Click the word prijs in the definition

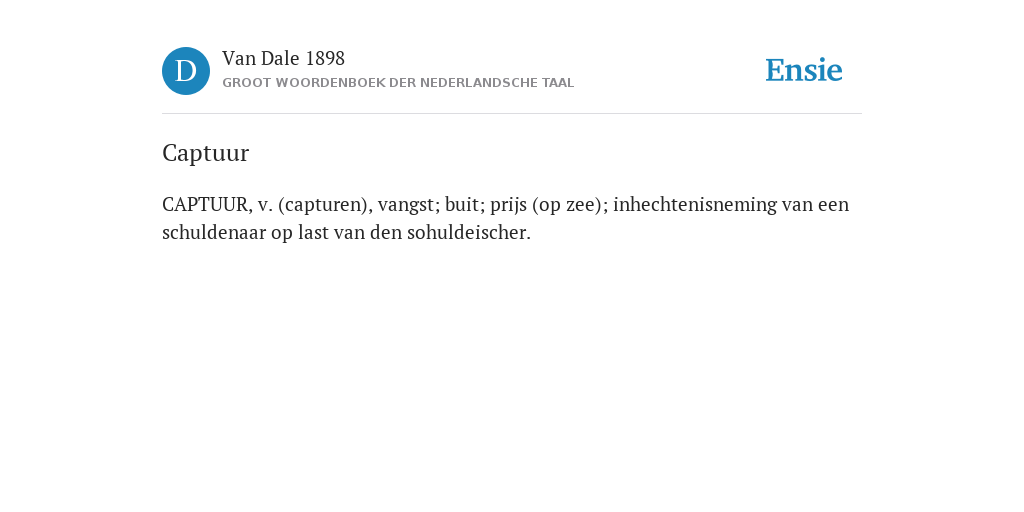tap(508, 206)
